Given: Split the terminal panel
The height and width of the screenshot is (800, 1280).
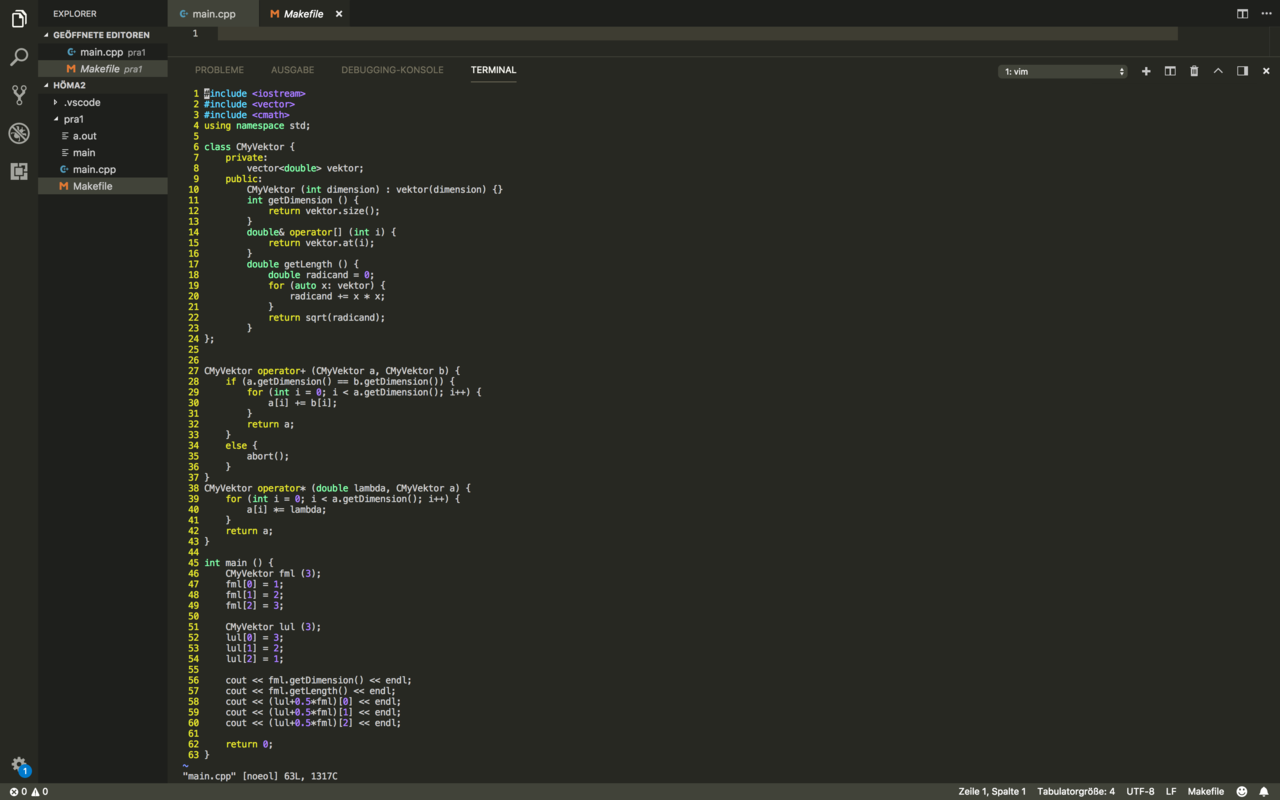Looking at the screenshot, I should tap(1170, 71).
